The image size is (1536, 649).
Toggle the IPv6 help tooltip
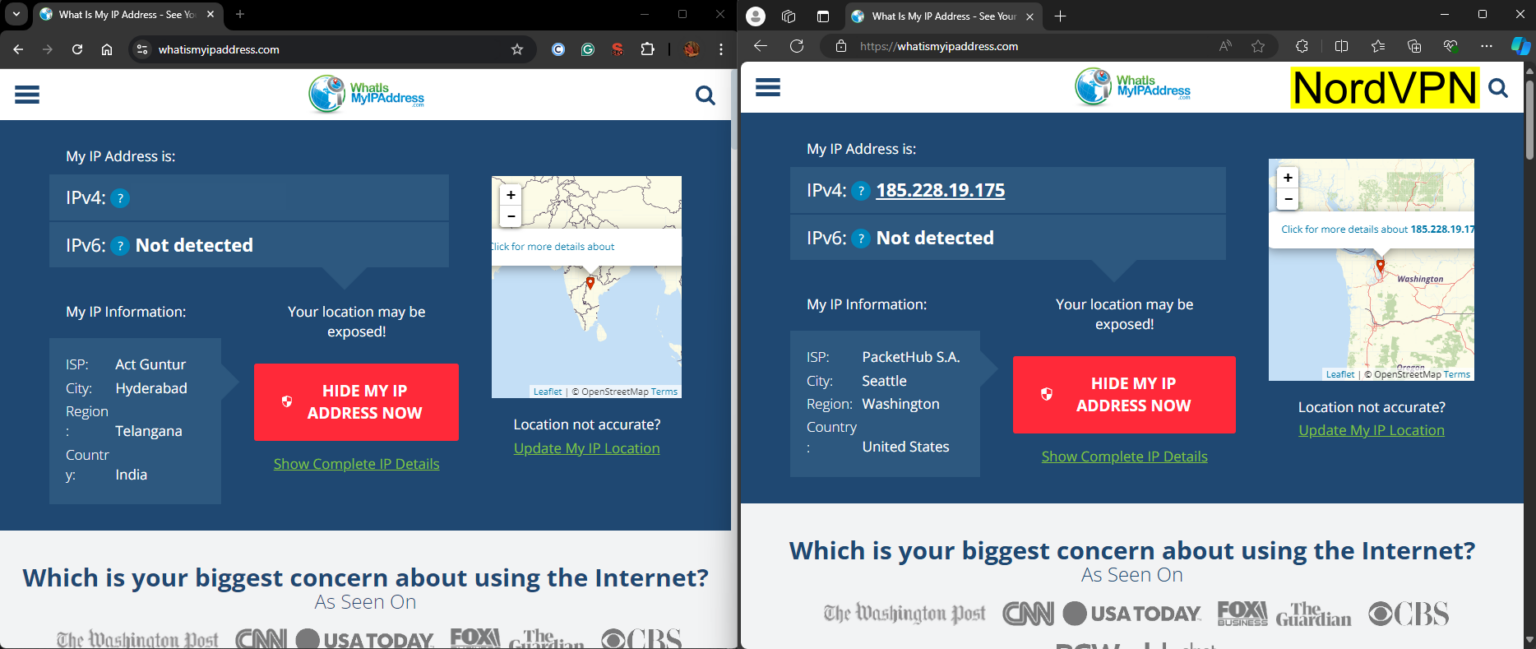pyautogui.click(x=120, y=244)
